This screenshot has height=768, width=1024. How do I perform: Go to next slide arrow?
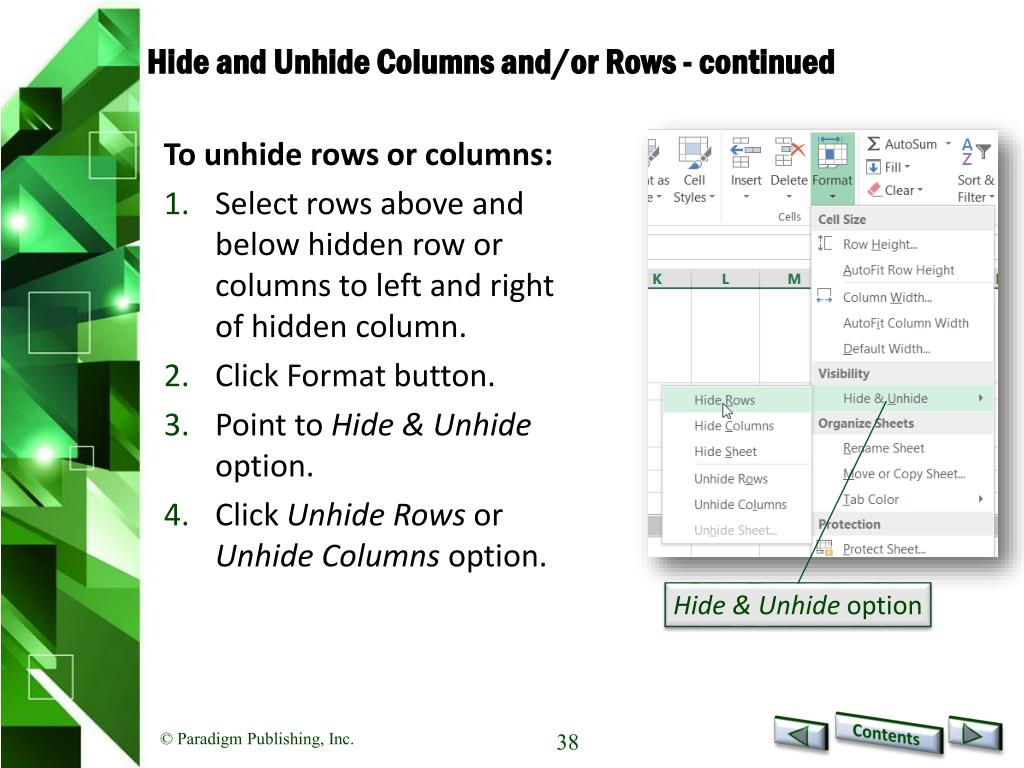974,734
